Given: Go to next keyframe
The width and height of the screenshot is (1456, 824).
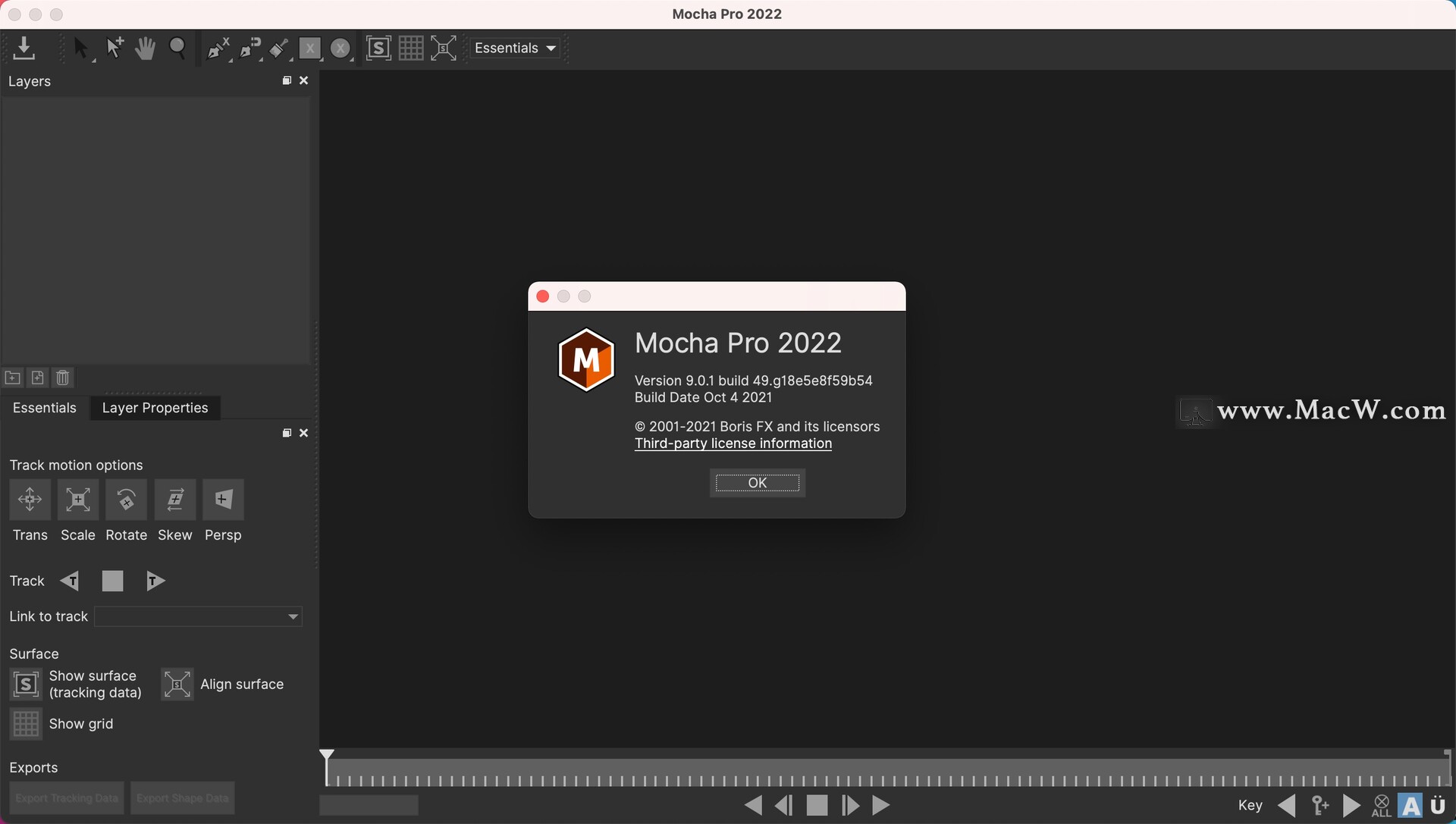Looking at the screenshot, I should point(1351,805).
